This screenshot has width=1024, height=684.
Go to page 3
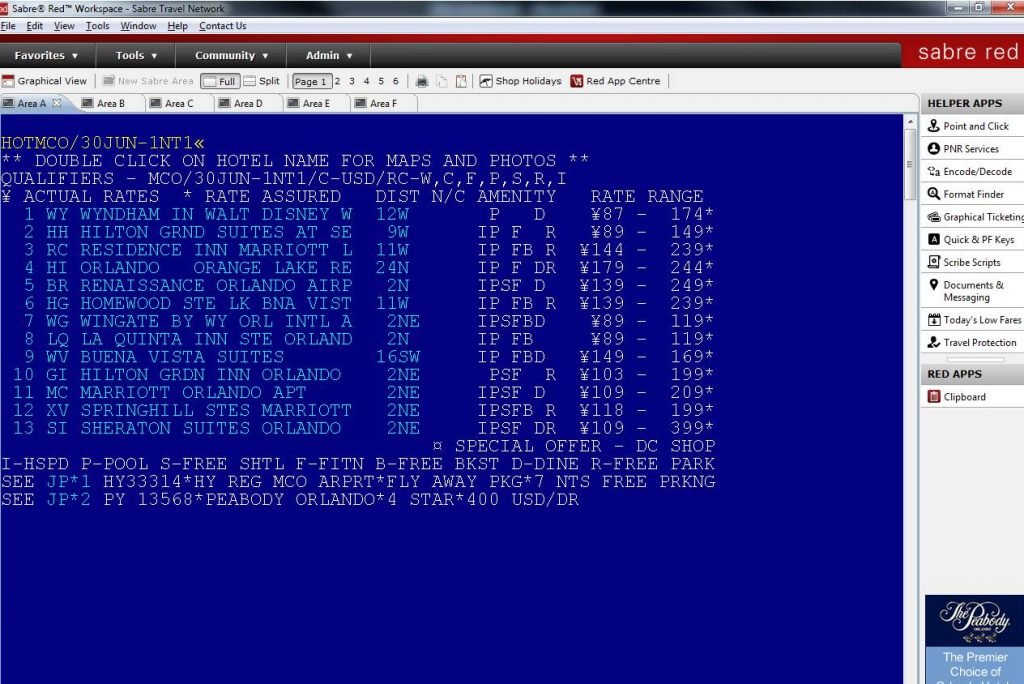pos(352,81)
